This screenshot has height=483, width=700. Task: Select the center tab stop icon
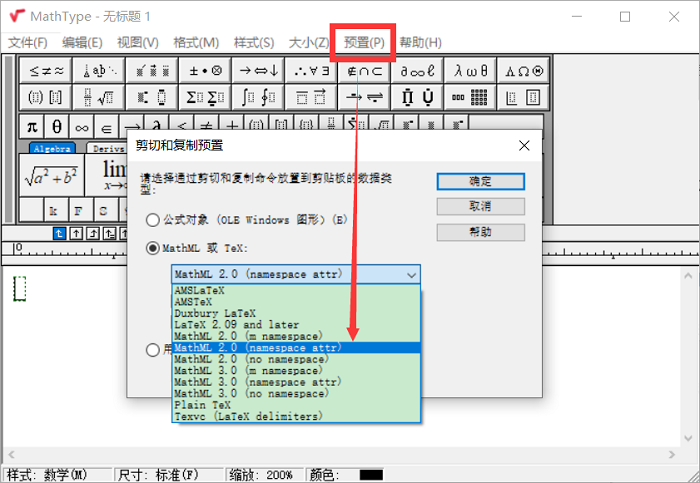coord(76,233)
